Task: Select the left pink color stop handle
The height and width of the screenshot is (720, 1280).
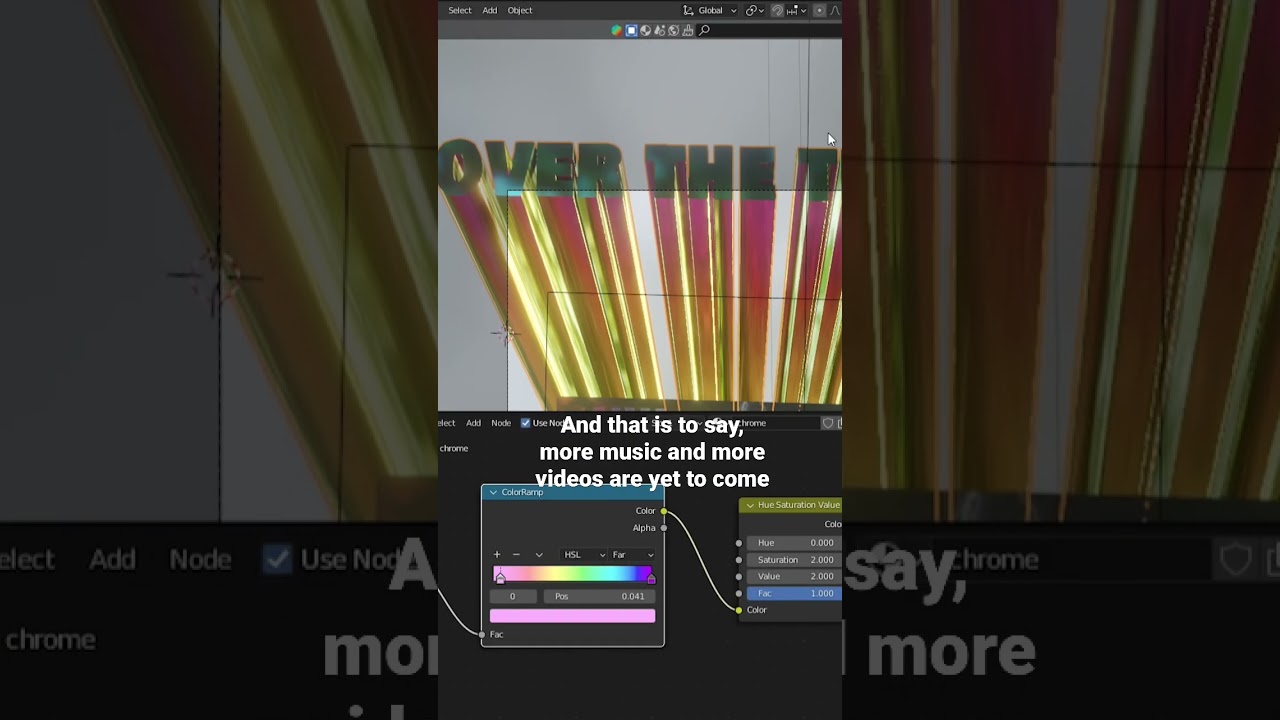Action: click(500, 578)
